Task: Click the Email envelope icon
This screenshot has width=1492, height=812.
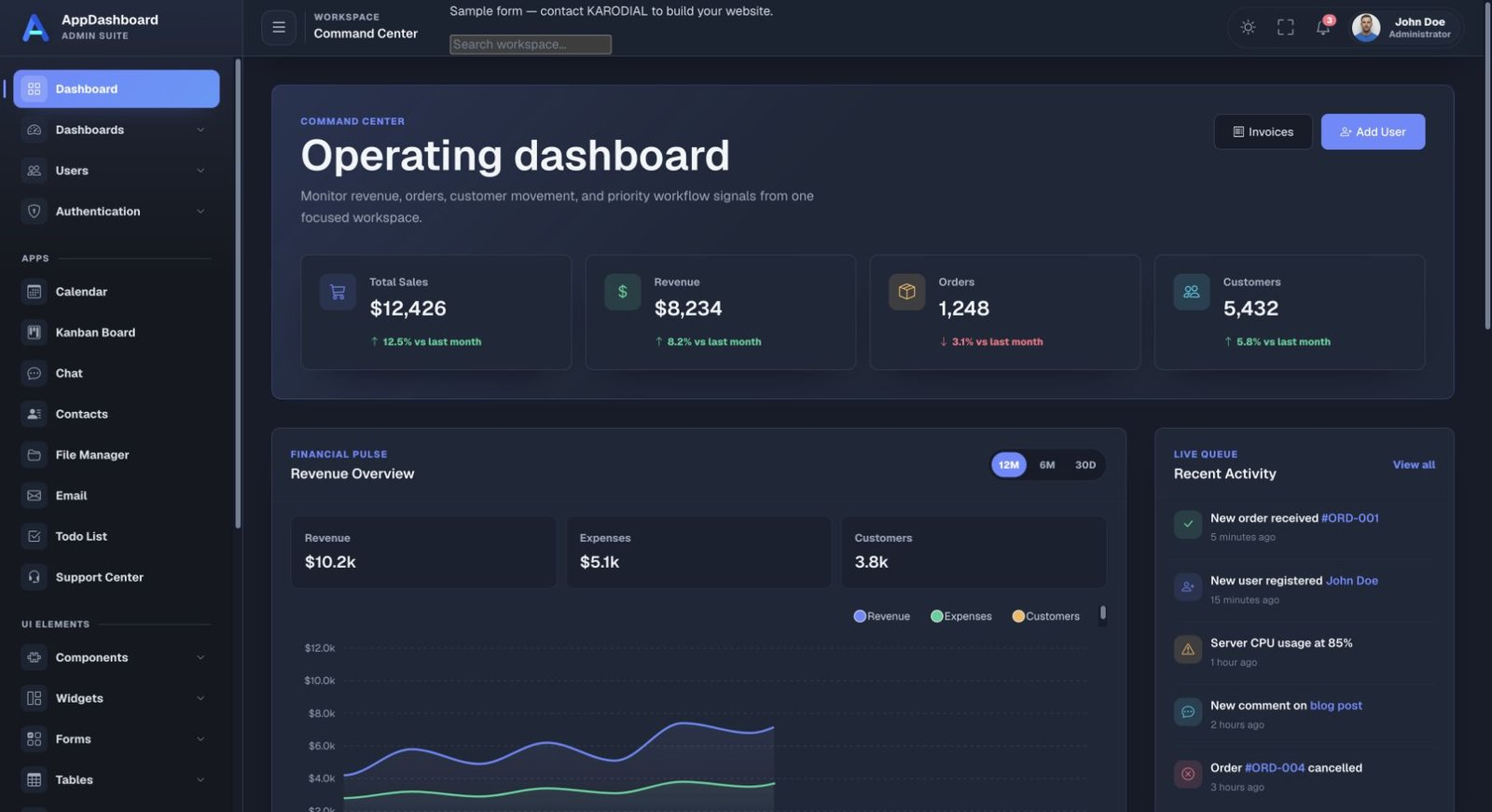Action: 35,495
